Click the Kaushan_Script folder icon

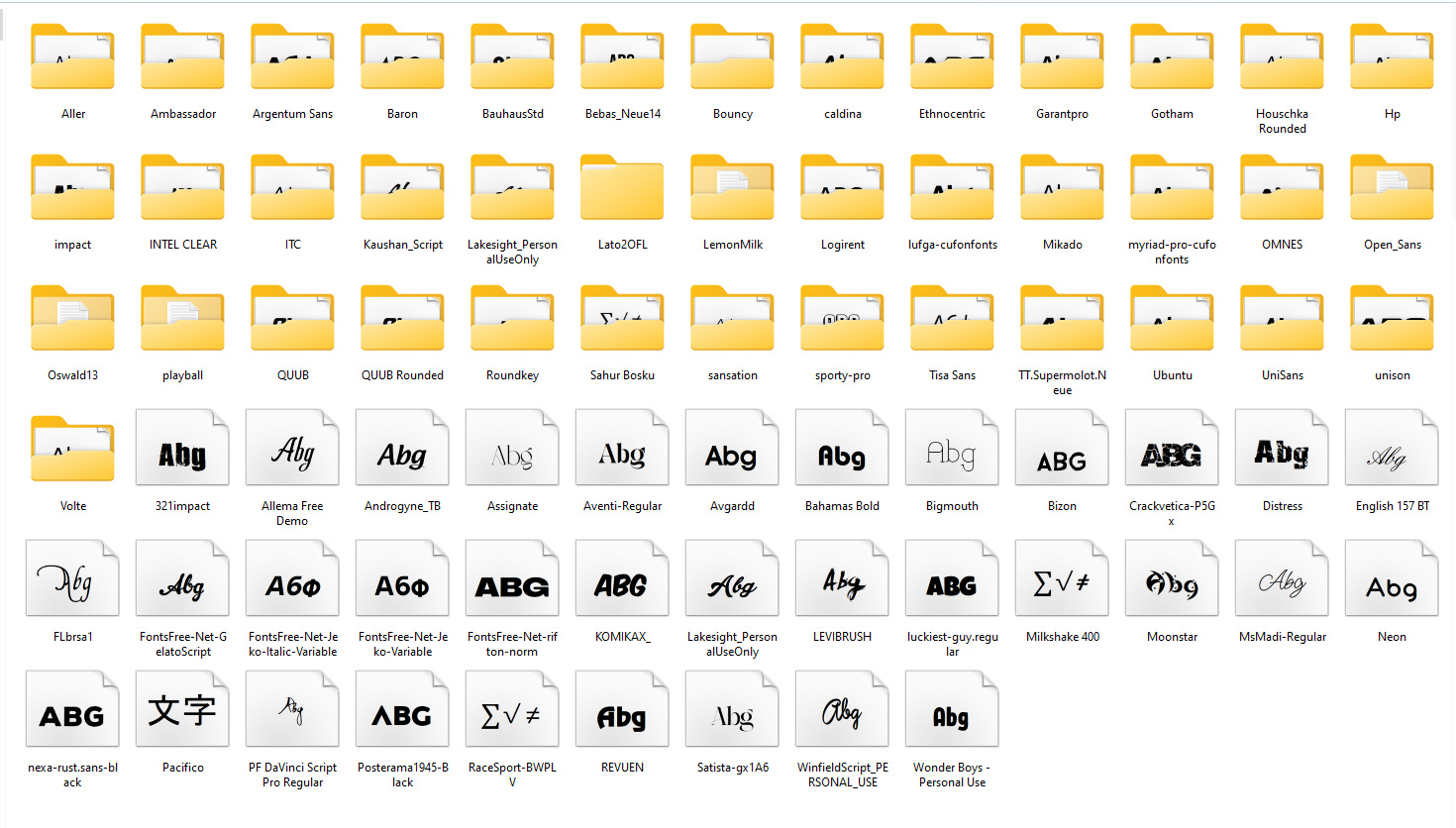pos(402,188)
